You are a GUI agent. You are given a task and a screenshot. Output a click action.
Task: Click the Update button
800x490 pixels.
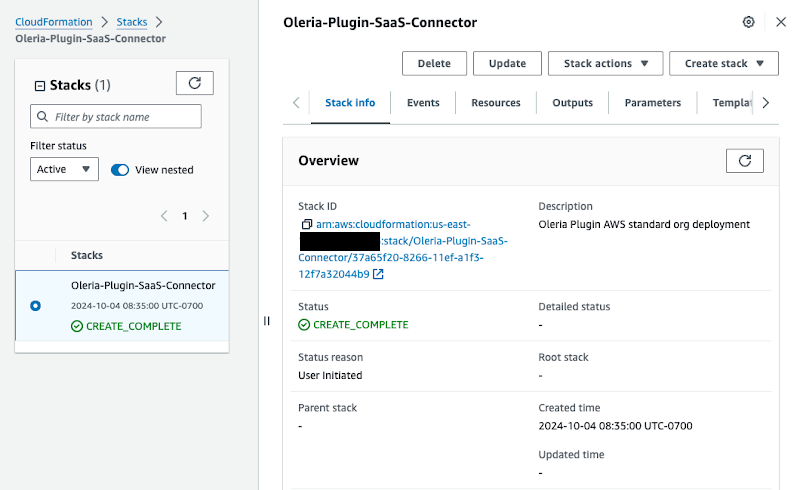507,63
